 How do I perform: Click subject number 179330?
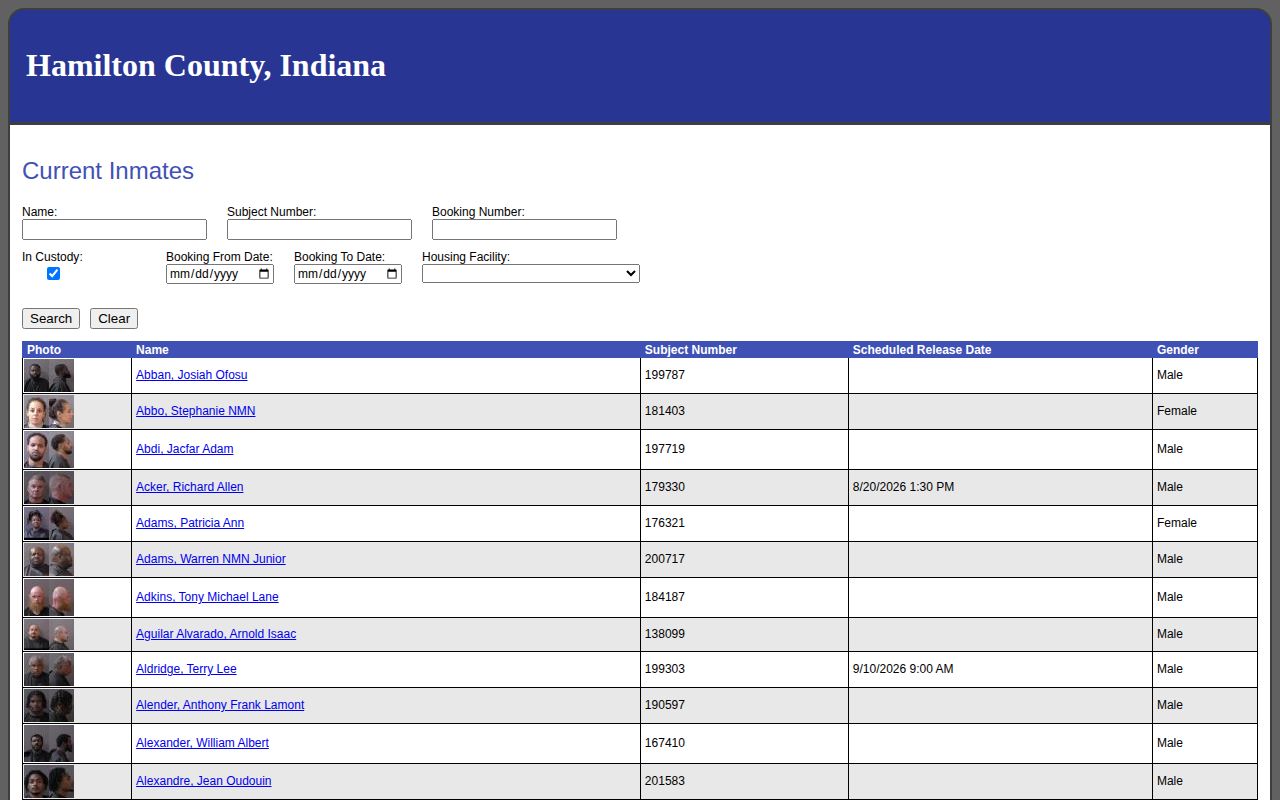point(665,487)
